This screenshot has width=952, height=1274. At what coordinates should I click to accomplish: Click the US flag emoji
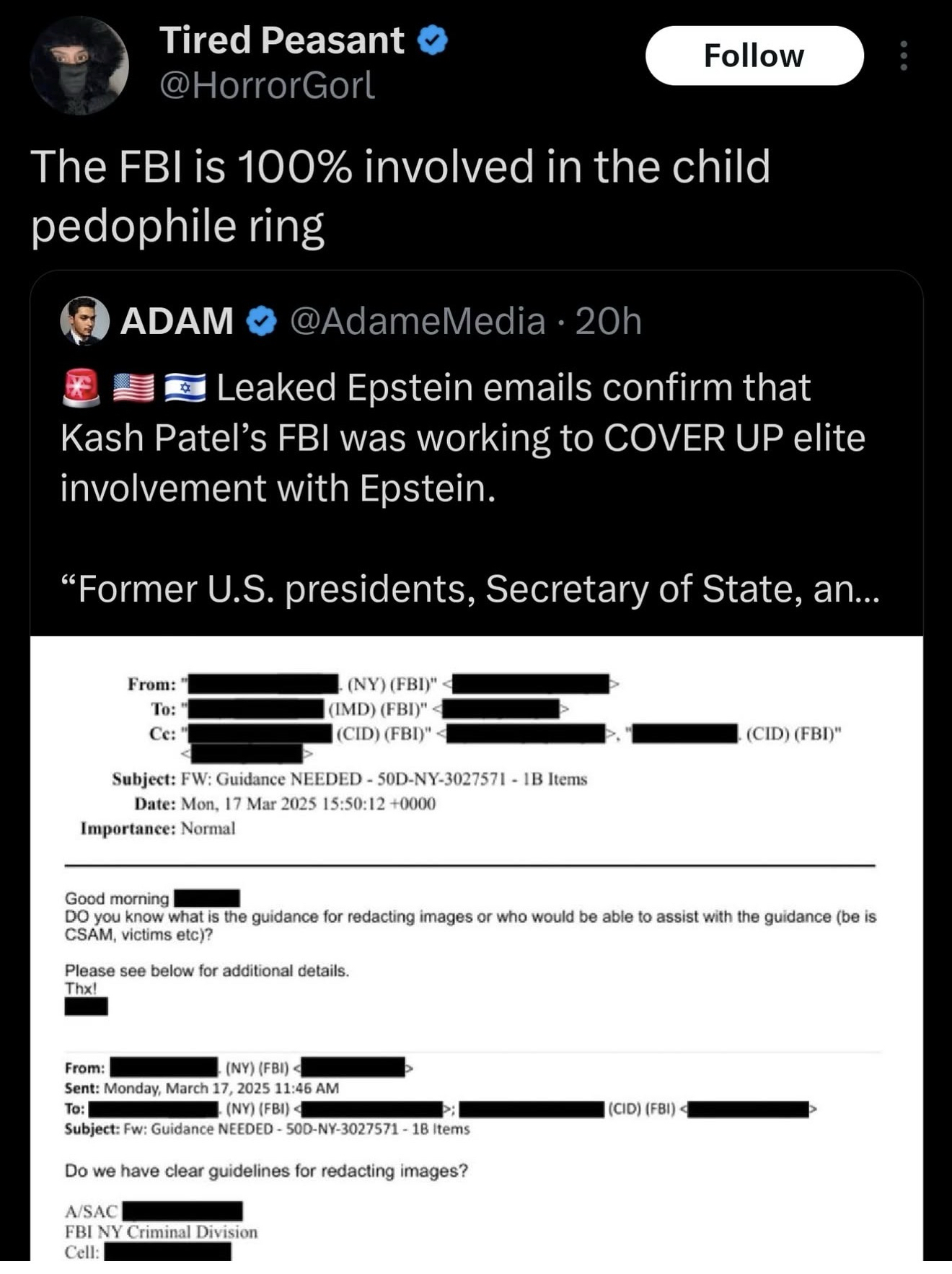[x=133, y=387]
